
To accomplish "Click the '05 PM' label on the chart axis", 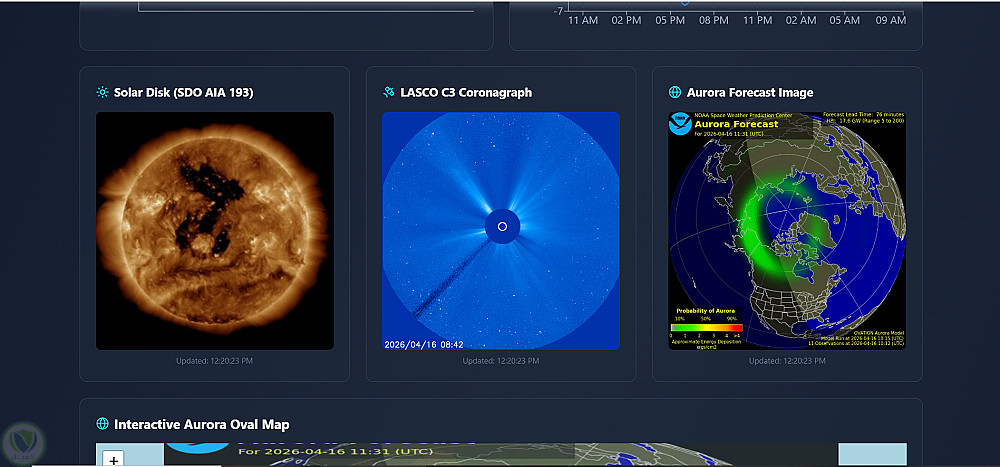I will 670,20.
